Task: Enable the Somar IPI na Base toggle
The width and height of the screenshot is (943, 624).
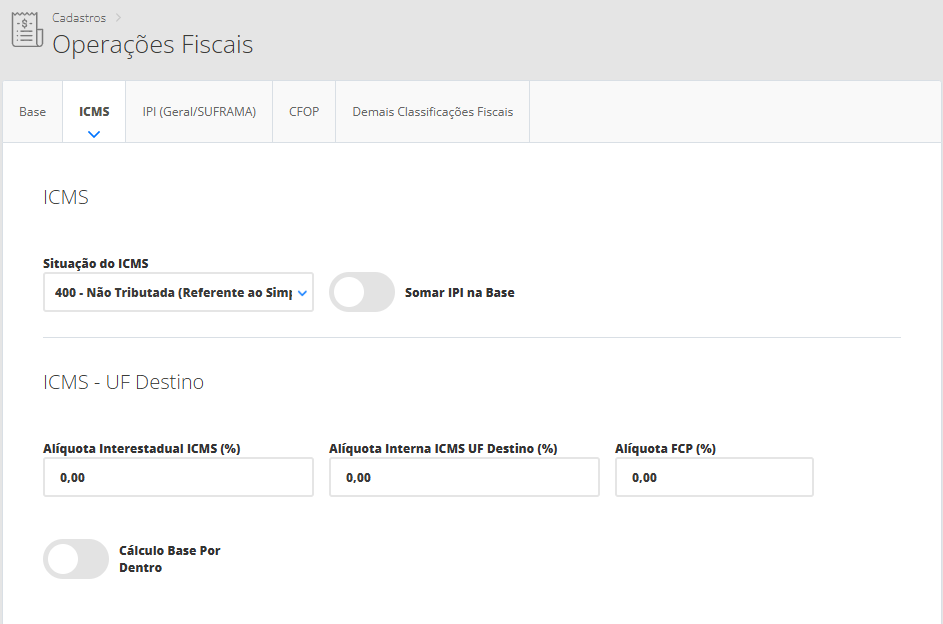Action: point(362,293)
